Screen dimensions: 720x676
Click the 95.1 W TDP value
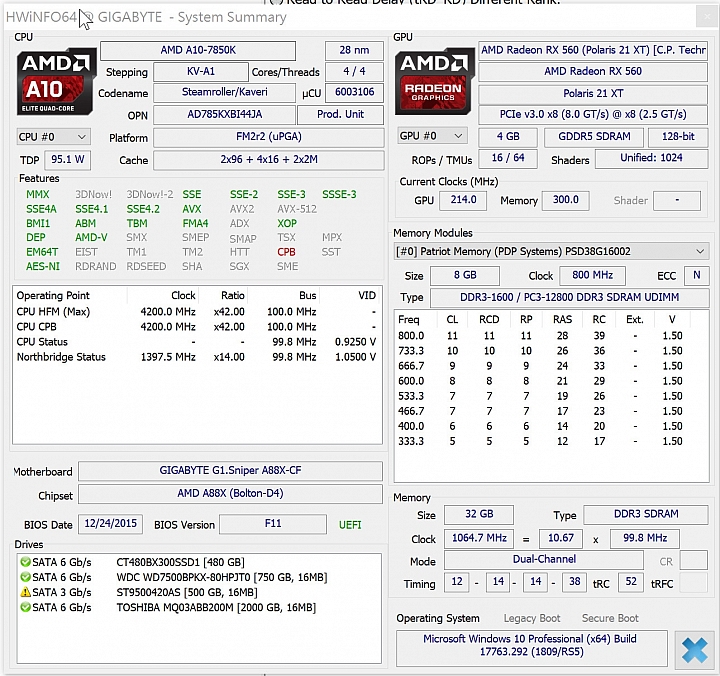68,160
